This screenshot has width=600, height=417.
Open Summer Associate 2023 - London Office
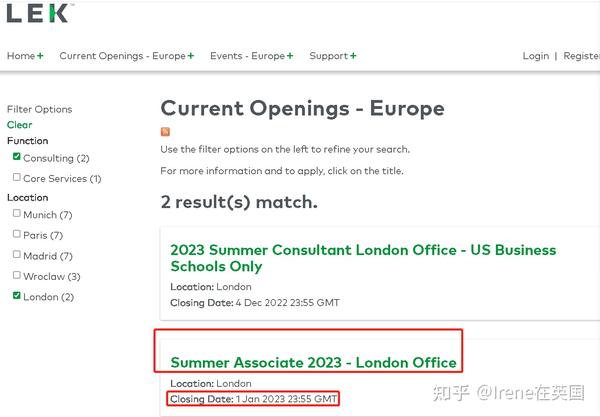[x=313, y=362]
